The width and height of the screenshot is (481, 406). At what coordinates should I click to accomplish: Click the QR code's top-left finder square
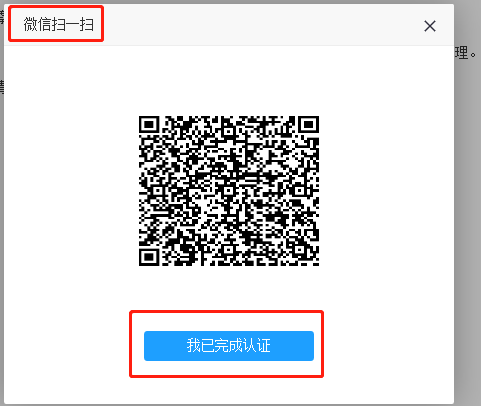[149, 125]
